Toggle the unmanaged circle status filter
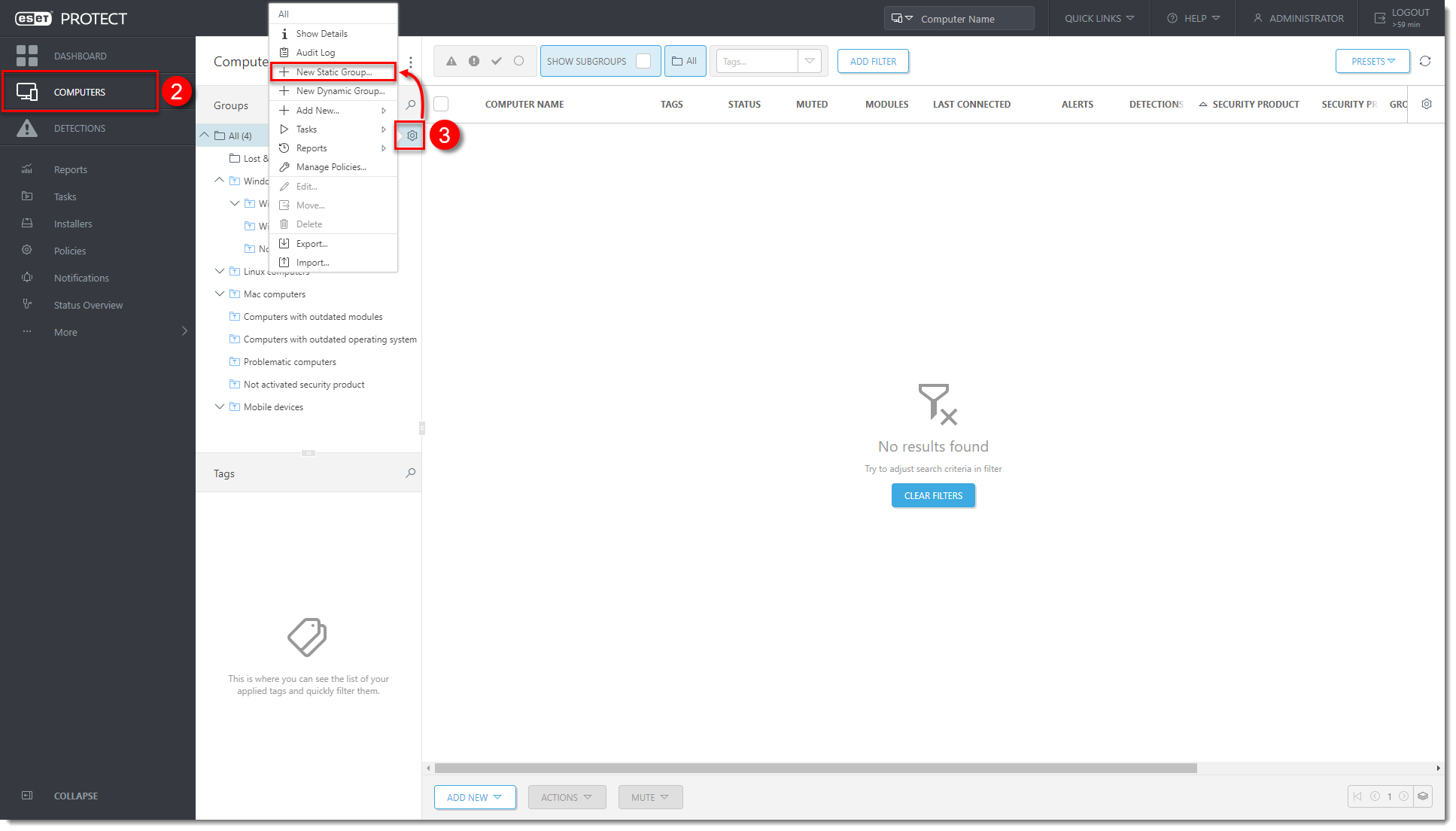Image resolution: width=1456 pixels, height=831 pixels. (518, 61)
